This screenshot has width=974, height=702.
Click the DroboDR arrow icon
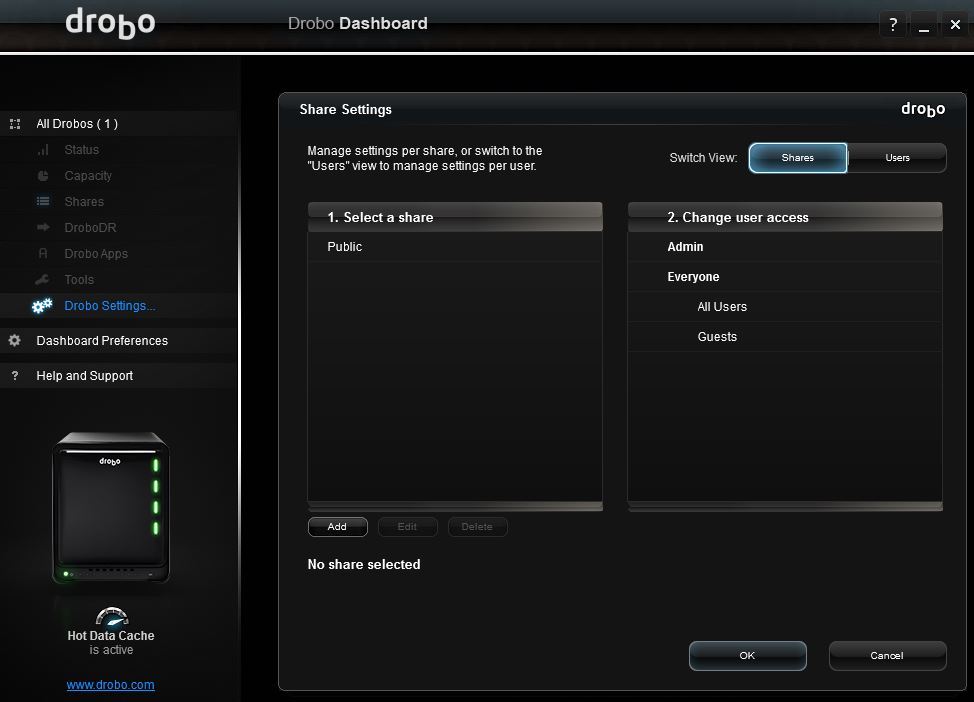tap(43, 227)
